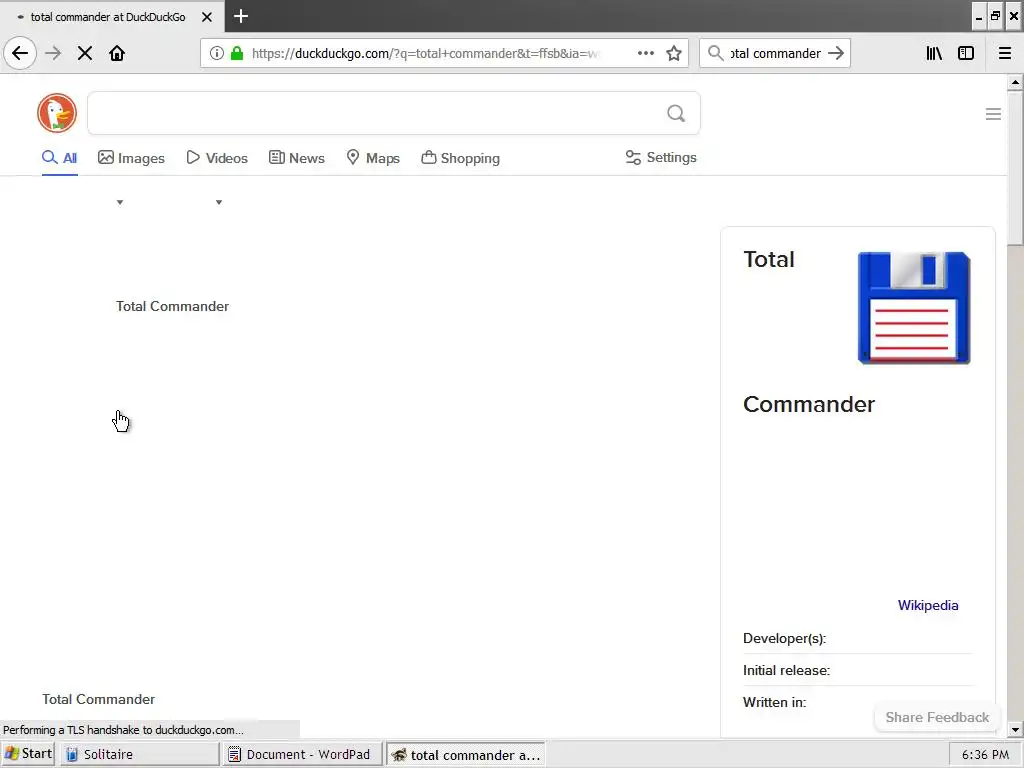Show site information icon in address bar
1024x768 pixels.
[x=217, y=53]
